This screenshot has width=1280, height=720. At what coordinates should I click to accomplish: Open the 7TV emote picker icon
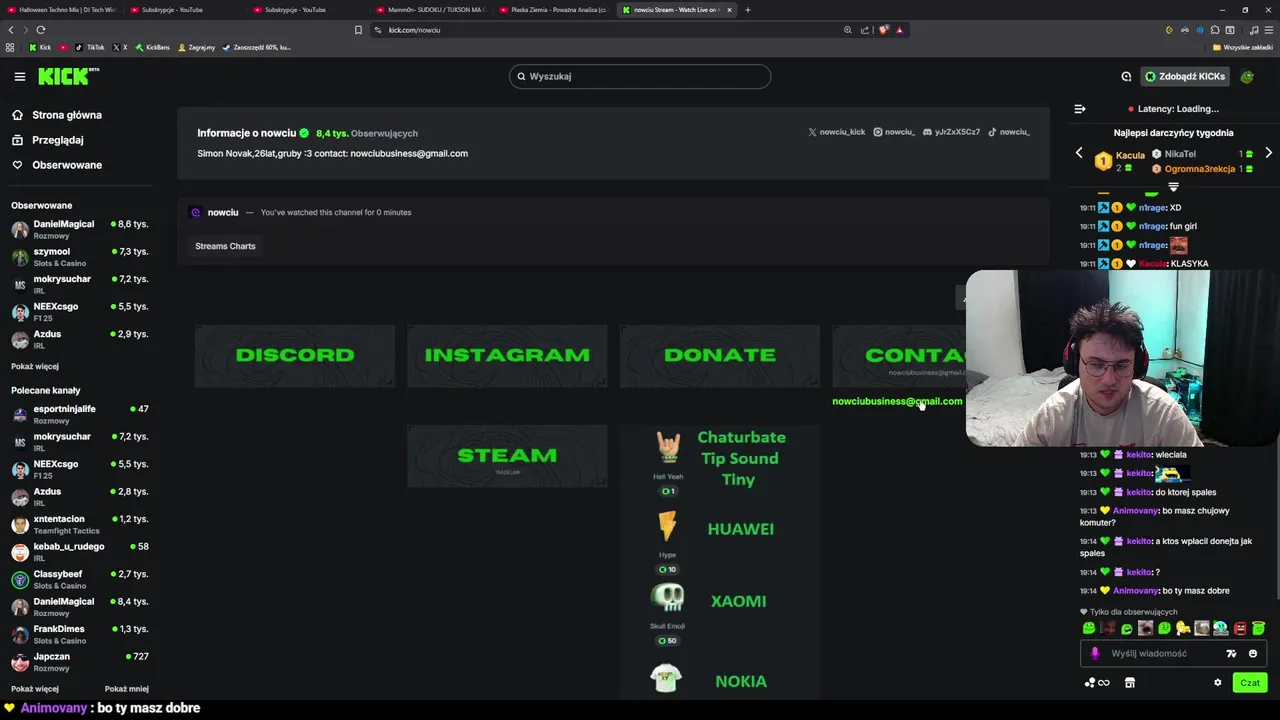click(1231, 653)
